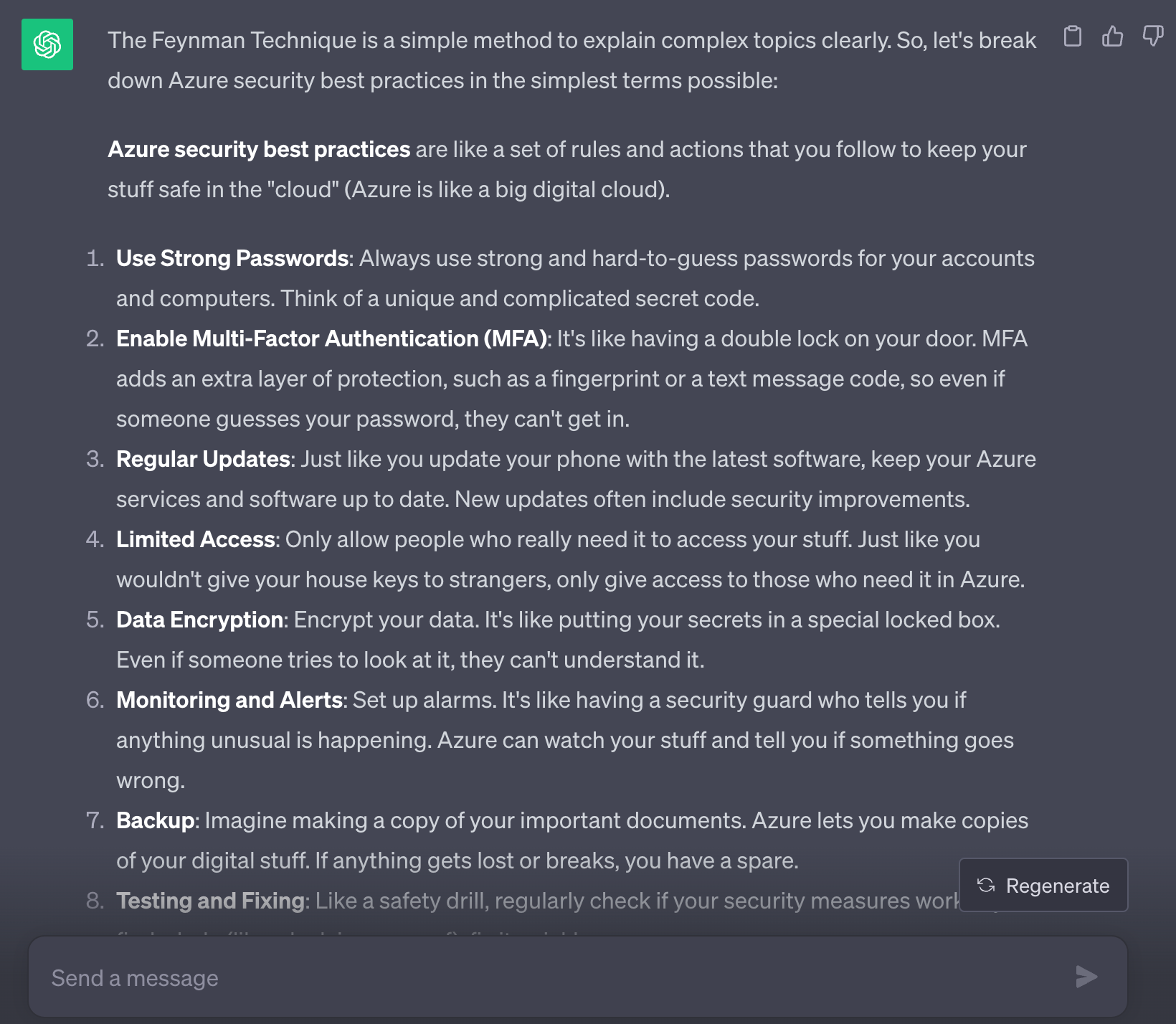Click the 'Backup' bold heading
This screenshot has height=1024, width=1176.
coord(155,820)
